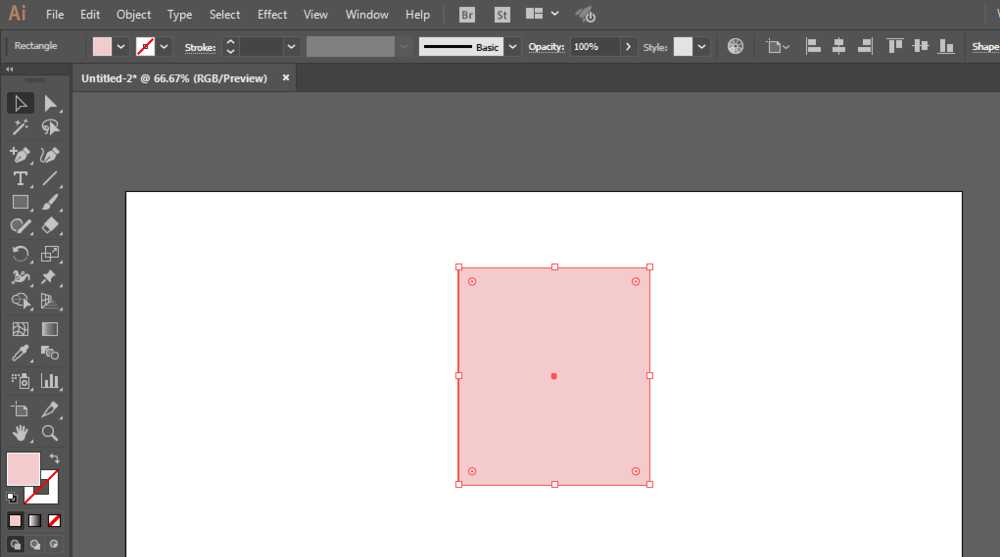
Task: Select the Direct Selection tool
Action: tap(50, 103)
